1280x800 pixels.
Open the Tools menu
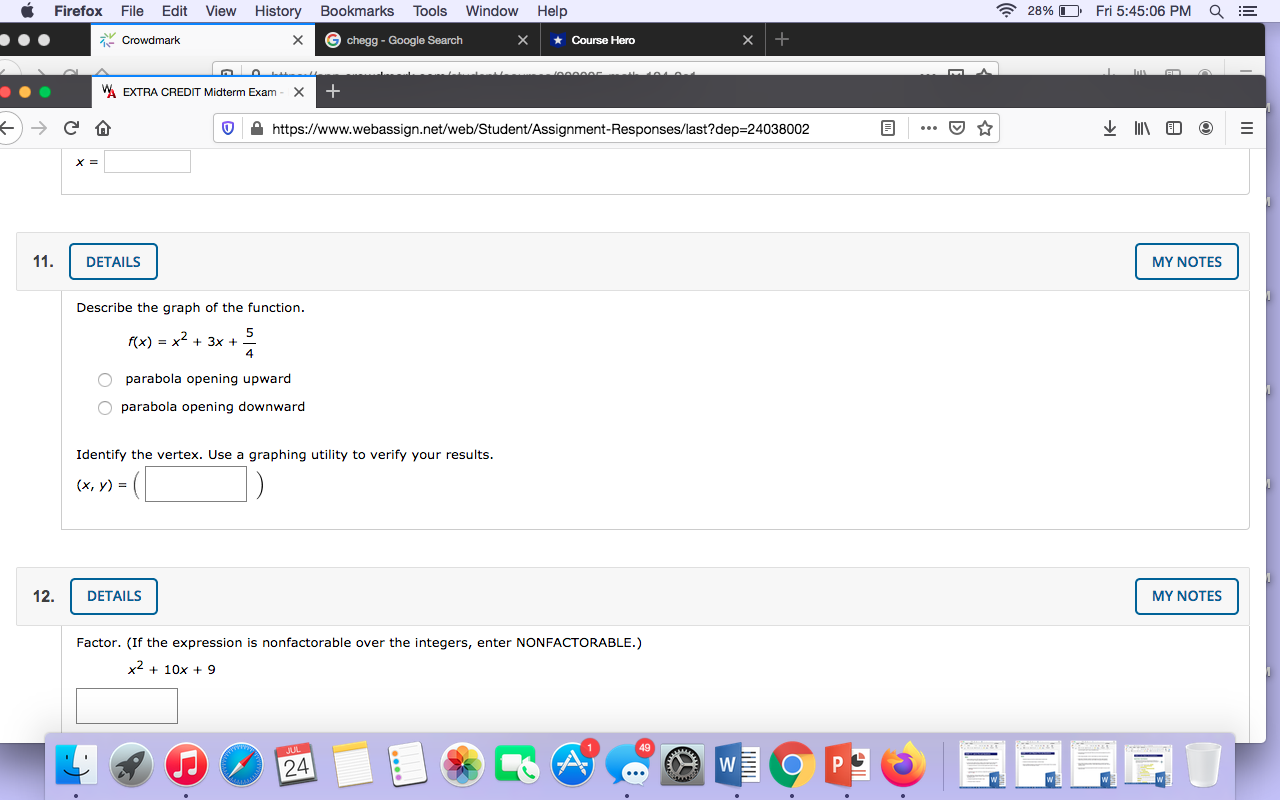430,11
